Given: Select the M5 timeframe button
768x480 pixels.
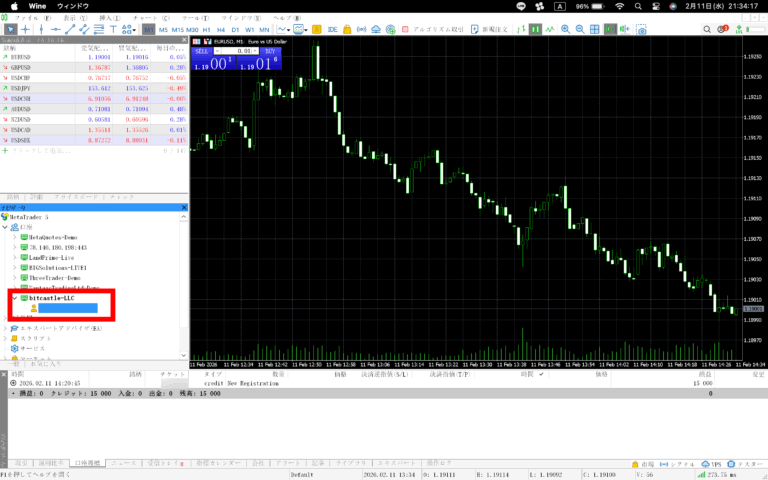Looking at the screenshot, I should coord(163,30).
